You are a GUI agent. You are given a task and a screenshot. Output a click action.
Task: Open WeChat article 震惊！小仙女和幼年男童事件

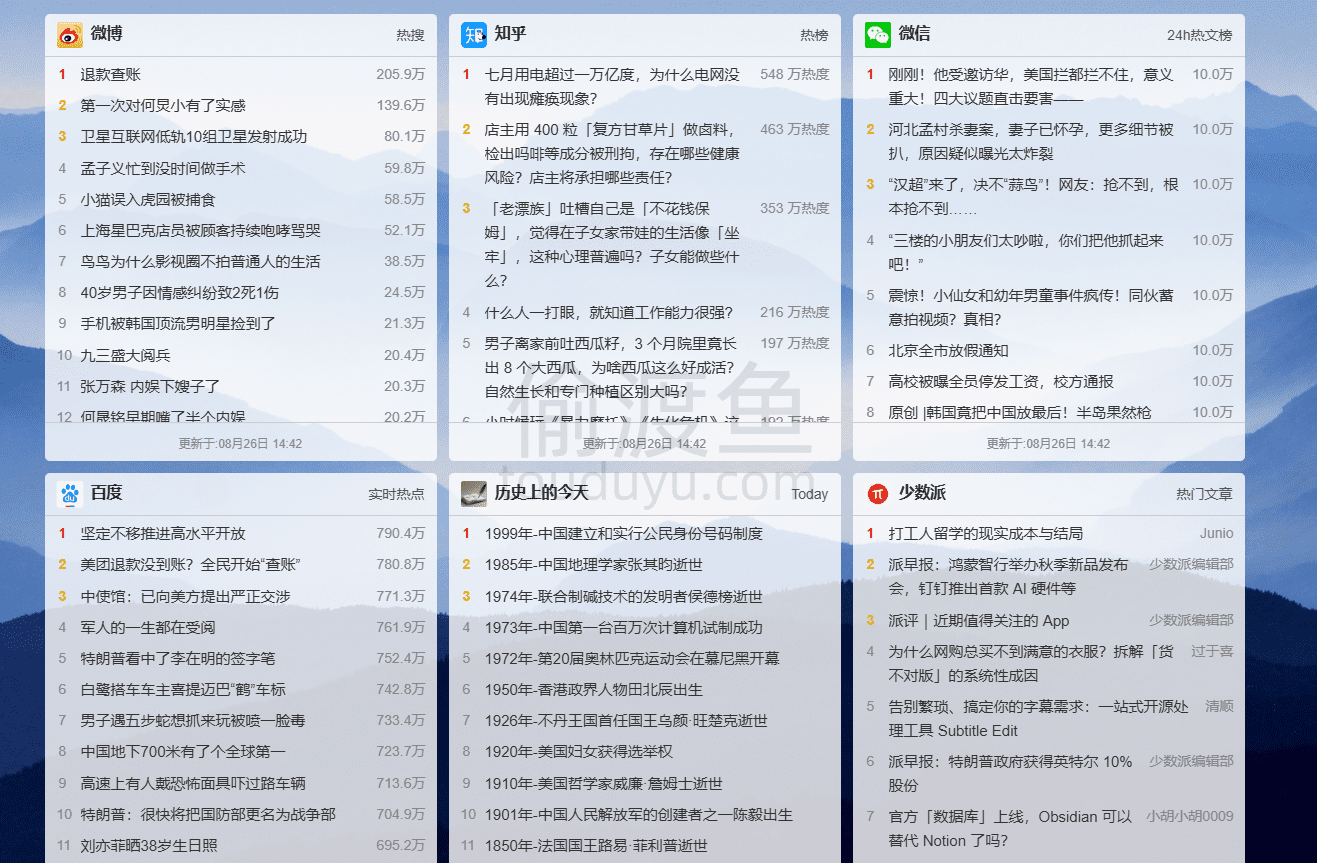point(1031,307)
